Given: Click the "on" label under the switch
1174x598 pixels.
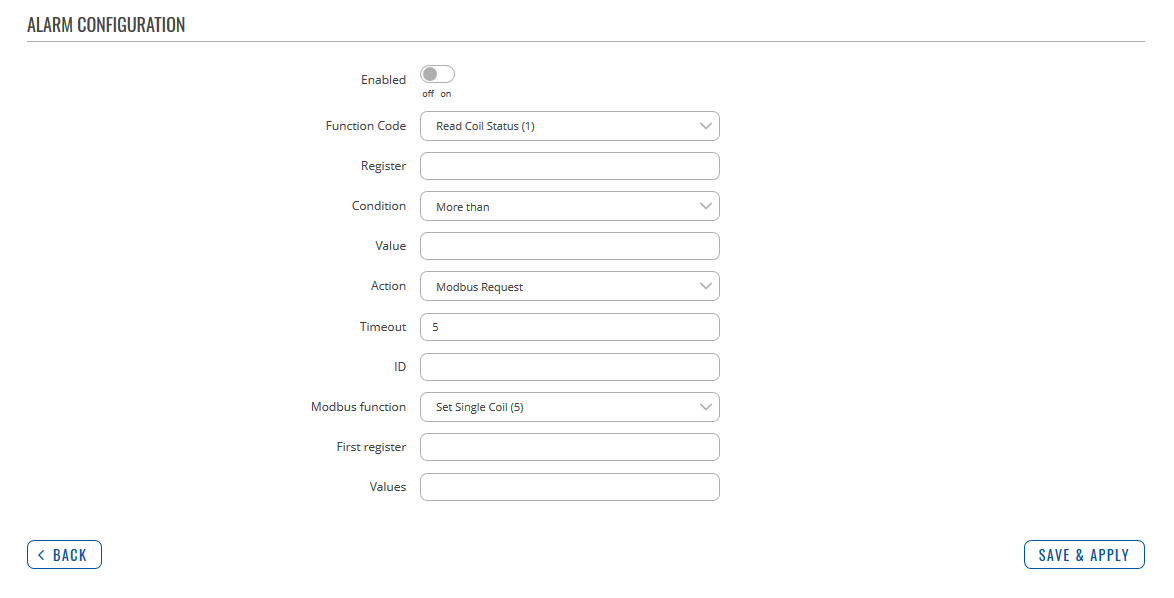Looking at the screenshot, I should 446,94.
